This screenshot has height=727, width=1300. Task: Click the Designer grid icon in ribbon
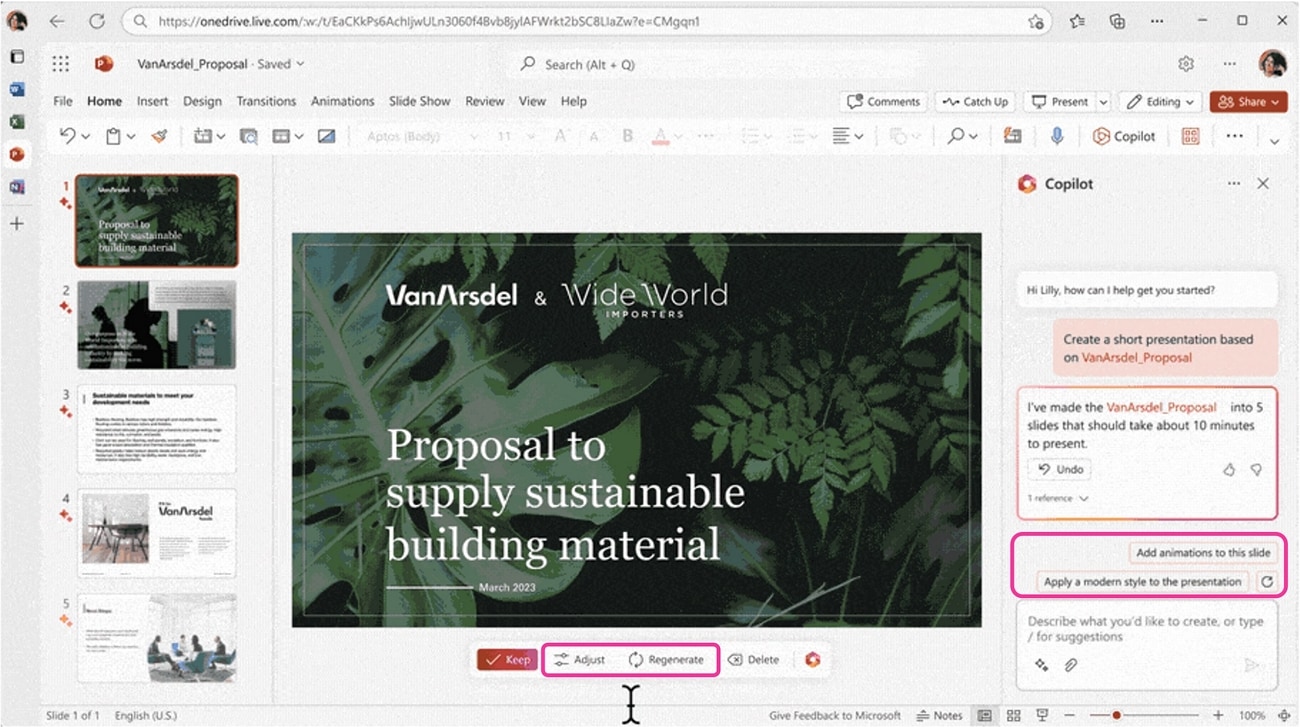(x=1190, y=136)
